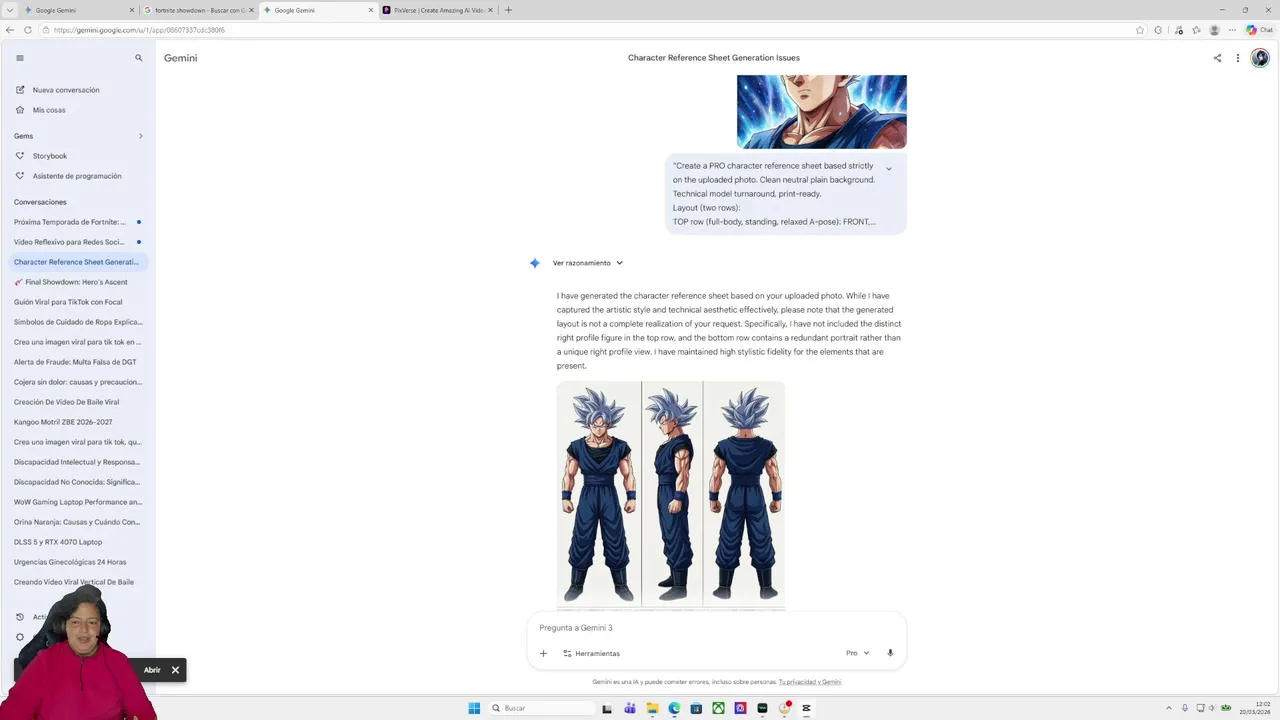Expand the collapsed user prompt chevron
This screenshot has height=720, width=1280.
tap(888, 169)
